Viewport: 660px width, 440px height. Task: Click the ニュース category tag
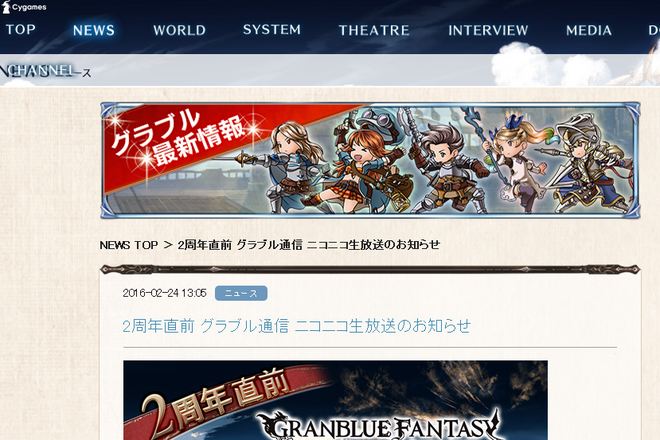coord(241,293)
